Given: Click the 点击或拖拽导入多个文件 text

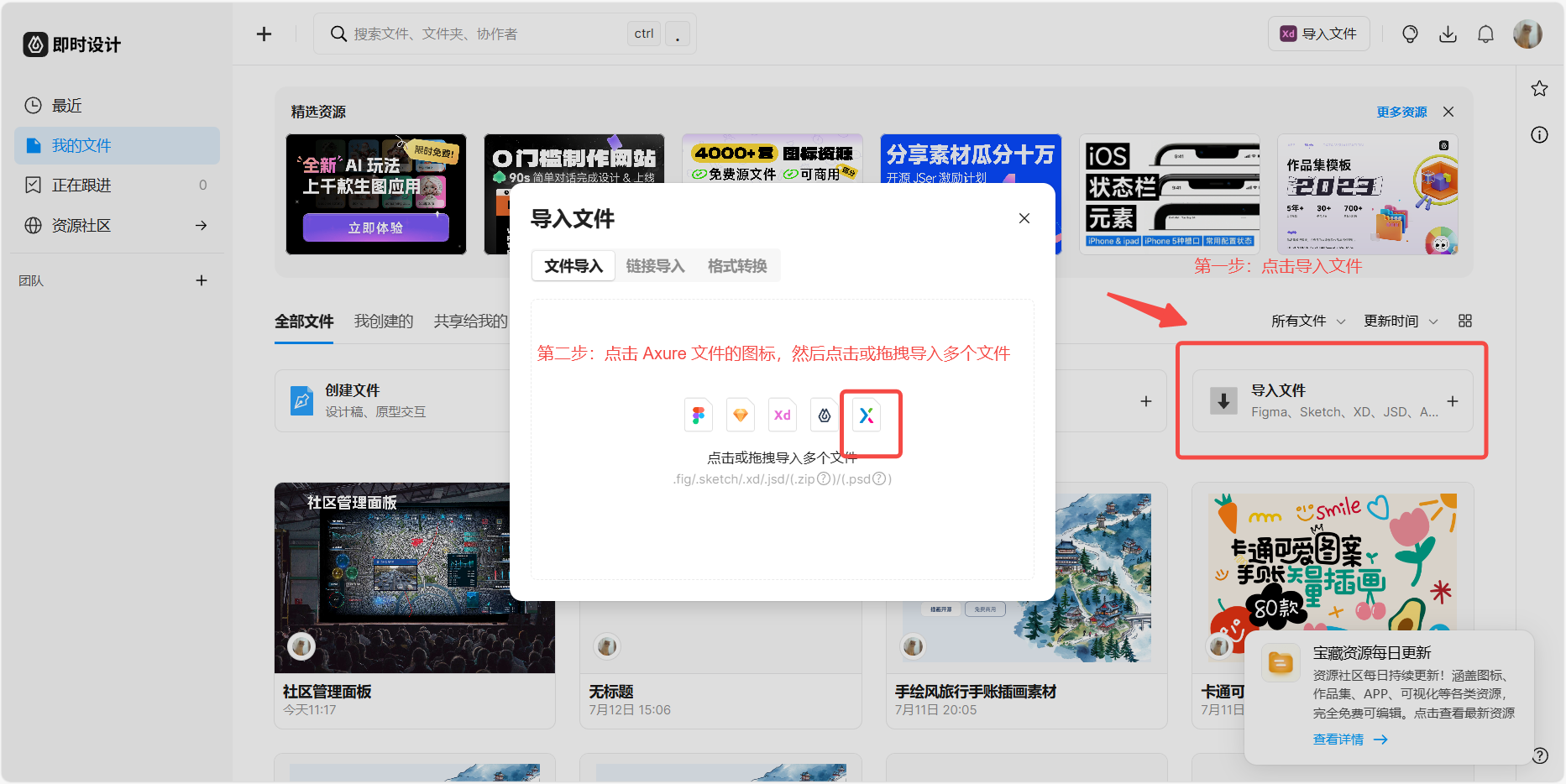Looking at the screenshot, I should 782,457.
